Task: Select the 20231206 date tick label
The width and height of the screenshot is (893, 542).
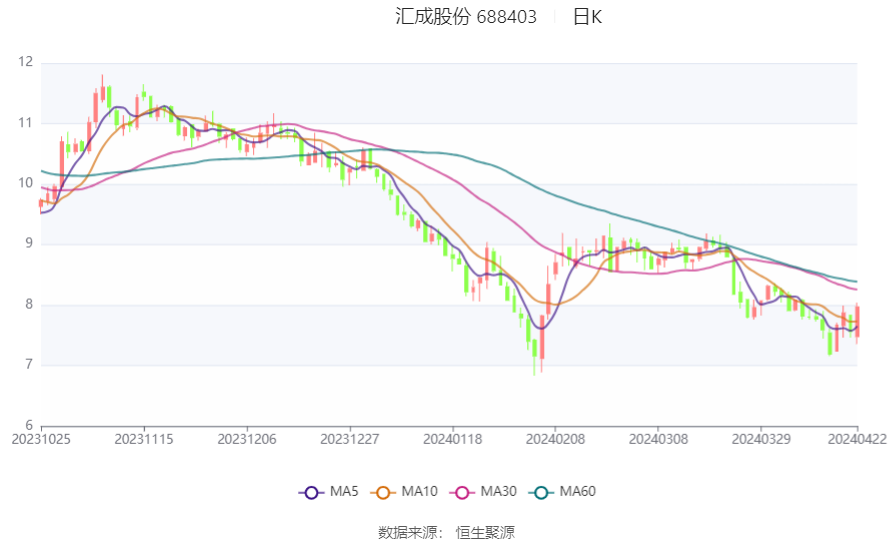Action: pyautogui.click(x=246, y=438)
